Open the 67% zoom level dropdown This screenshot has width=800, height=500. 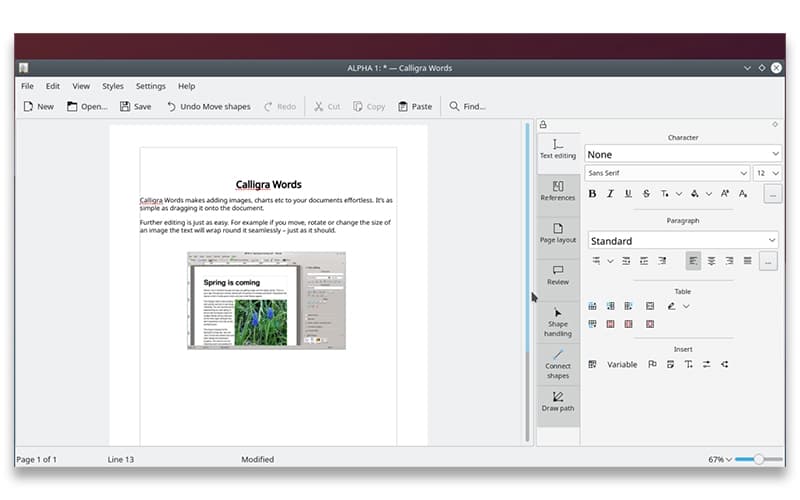point(720,460)
